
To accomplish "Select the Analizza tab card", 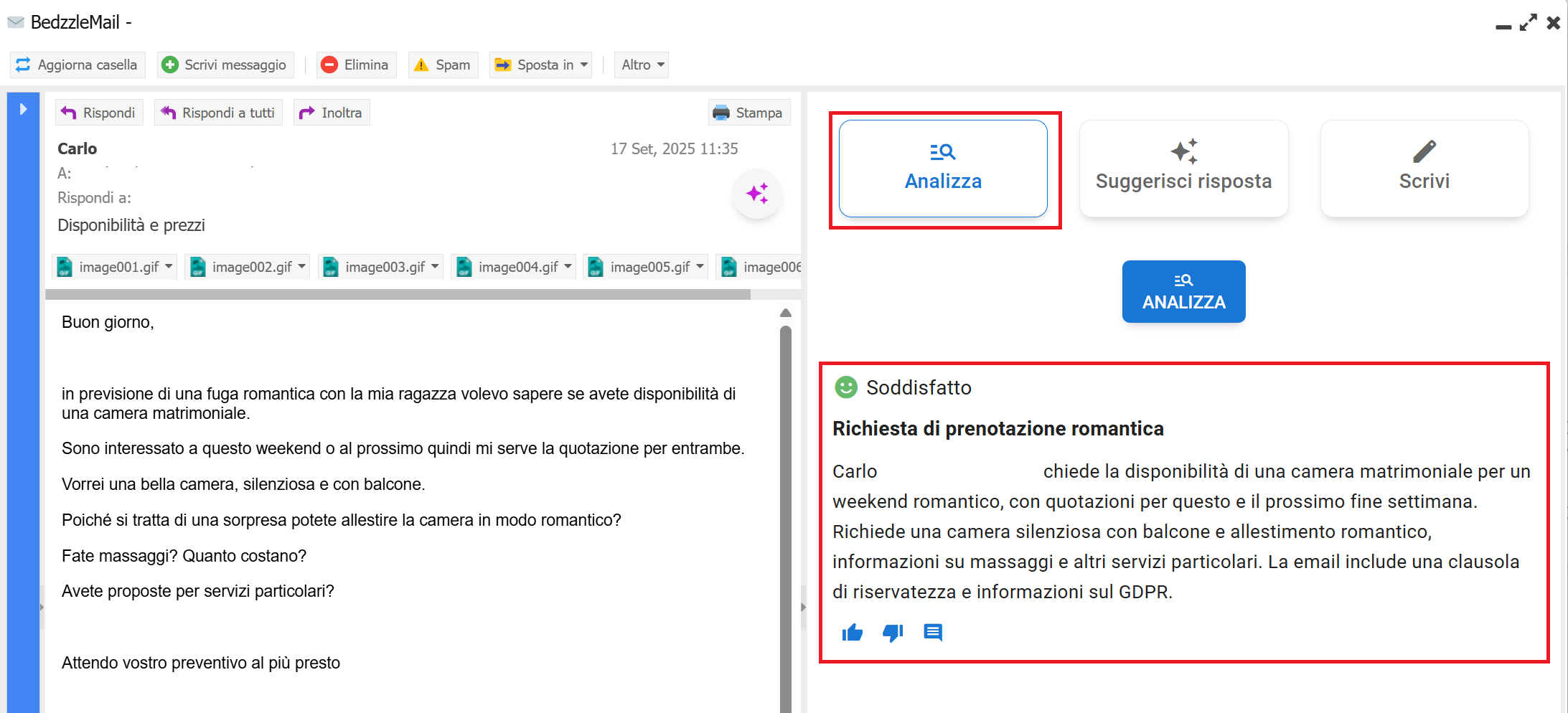I will [943, 169].
